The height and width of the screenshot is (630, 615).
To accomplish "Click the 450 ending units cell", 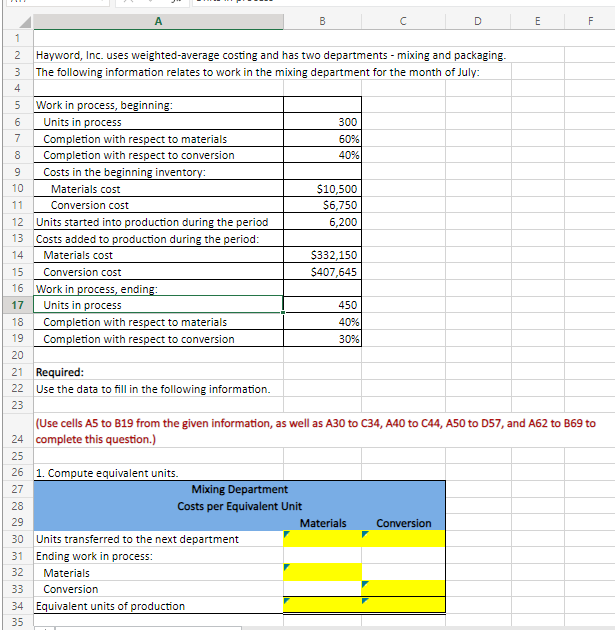I will tap(322, 305).
